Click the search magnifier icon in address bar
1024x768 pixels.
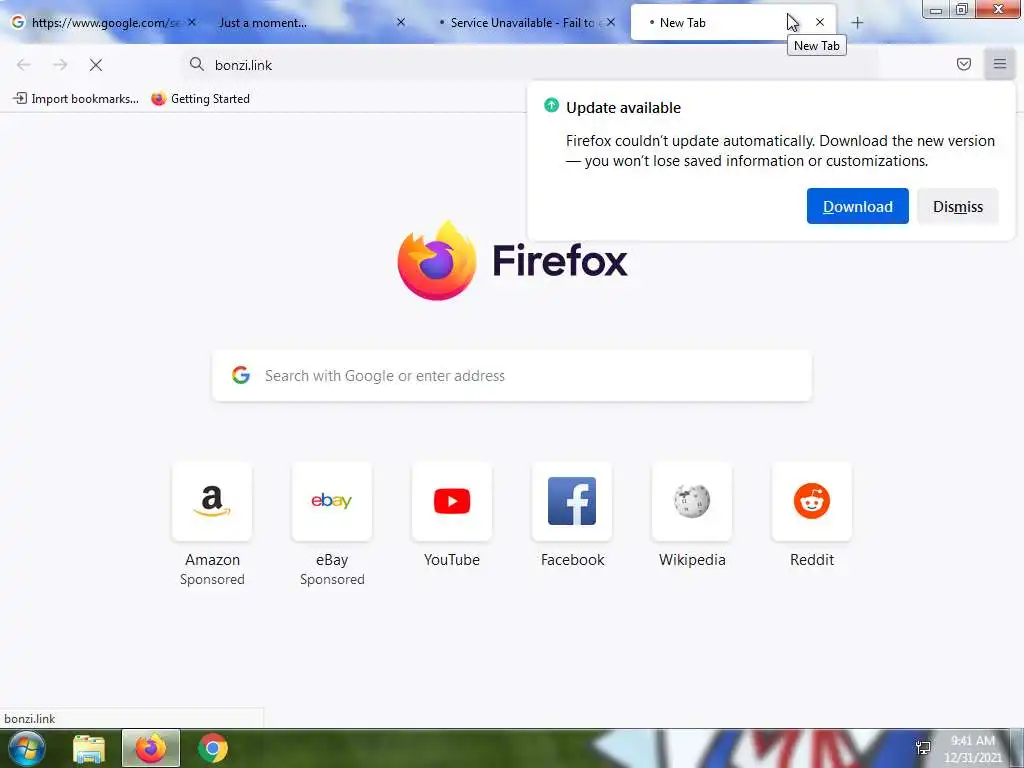pos(197,64)
